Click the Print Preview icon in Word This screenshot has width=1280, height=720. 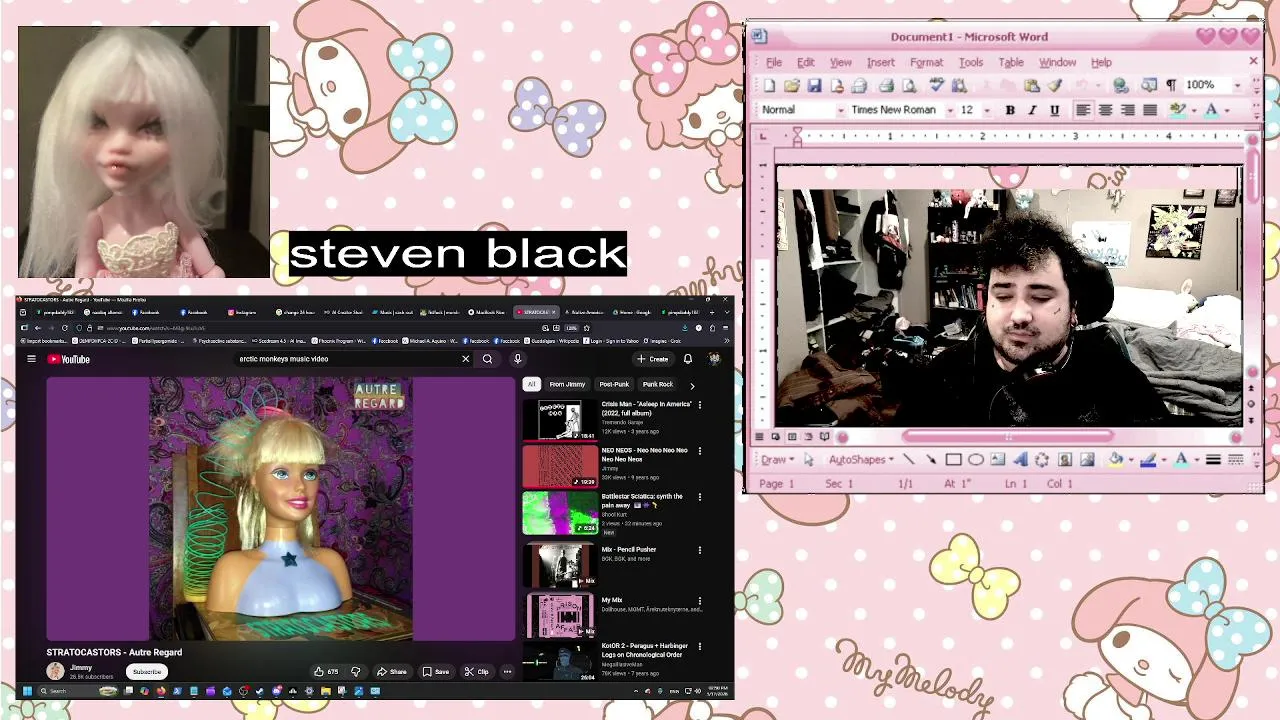pyautogui.click(x=909, y=85)
